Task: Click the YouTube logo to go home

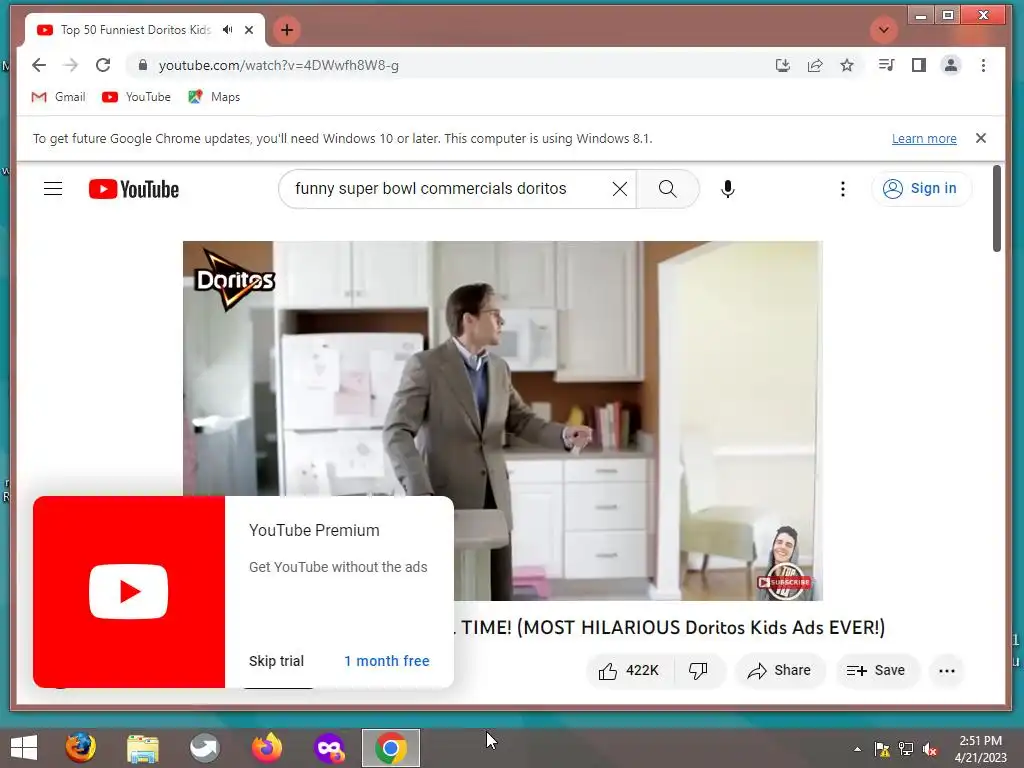Action: point(134,189)
